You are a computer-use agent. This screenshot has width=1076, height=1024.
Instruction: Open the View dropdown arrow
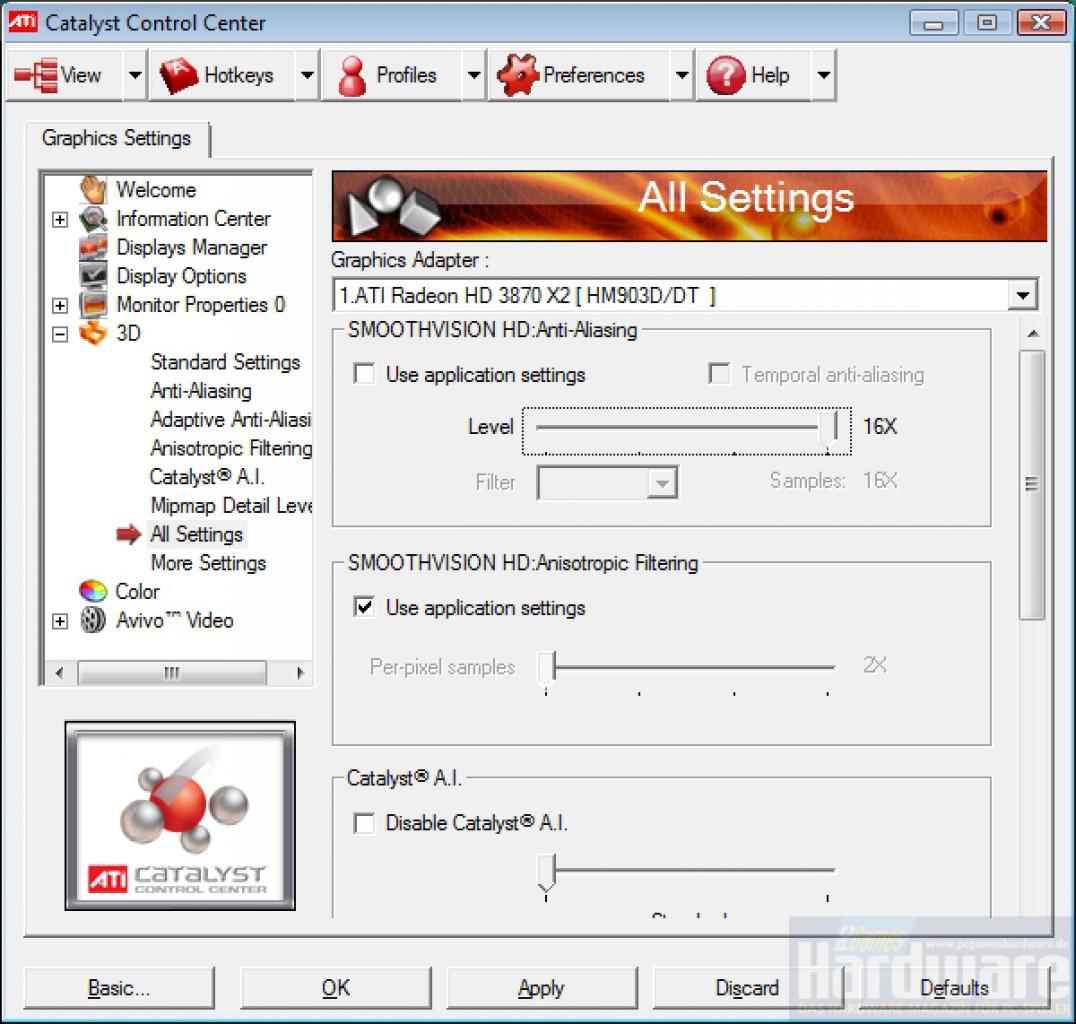click(135, 75)
